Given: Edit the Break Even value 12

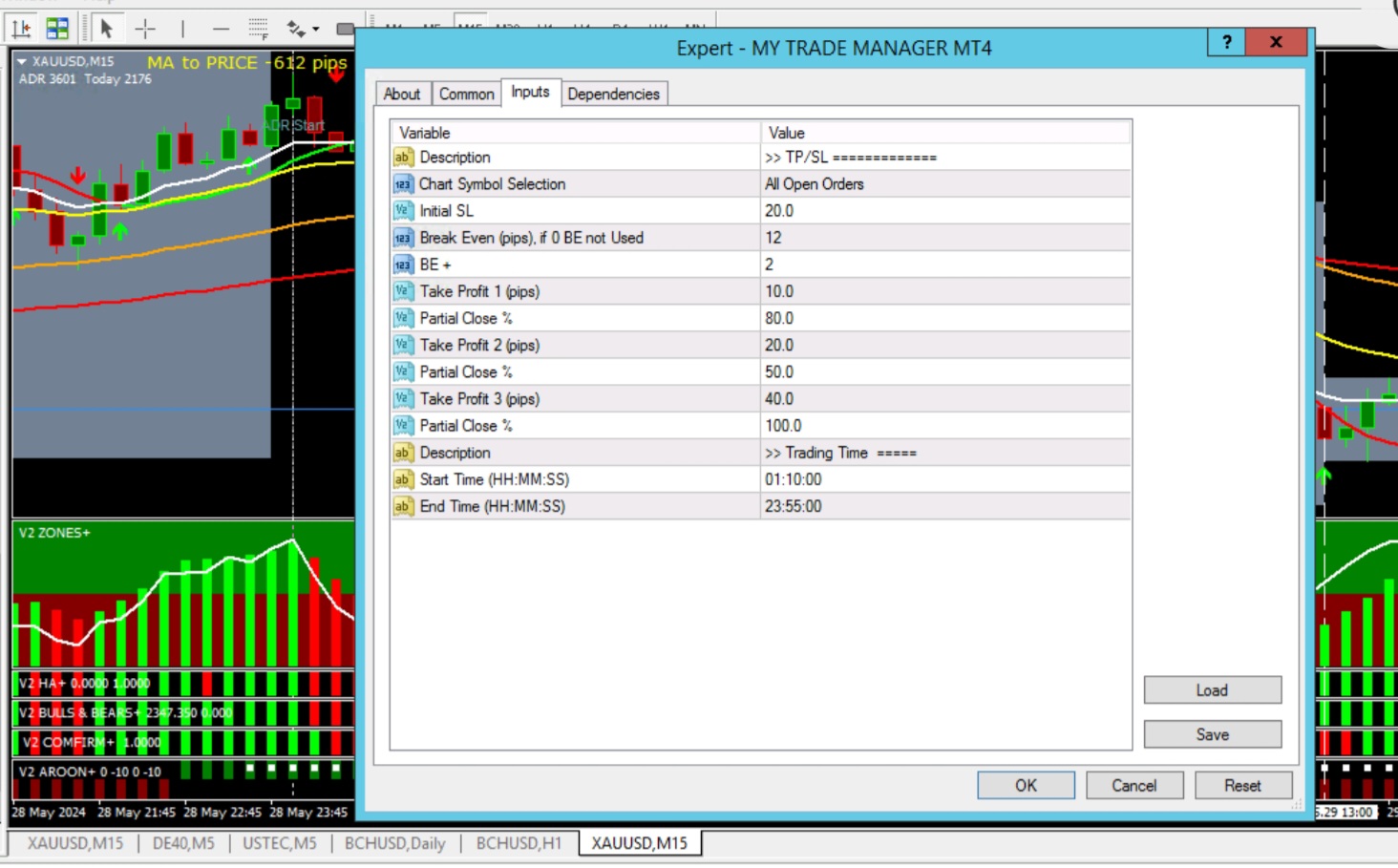Looking at the screenshot, I should [945, 238].
